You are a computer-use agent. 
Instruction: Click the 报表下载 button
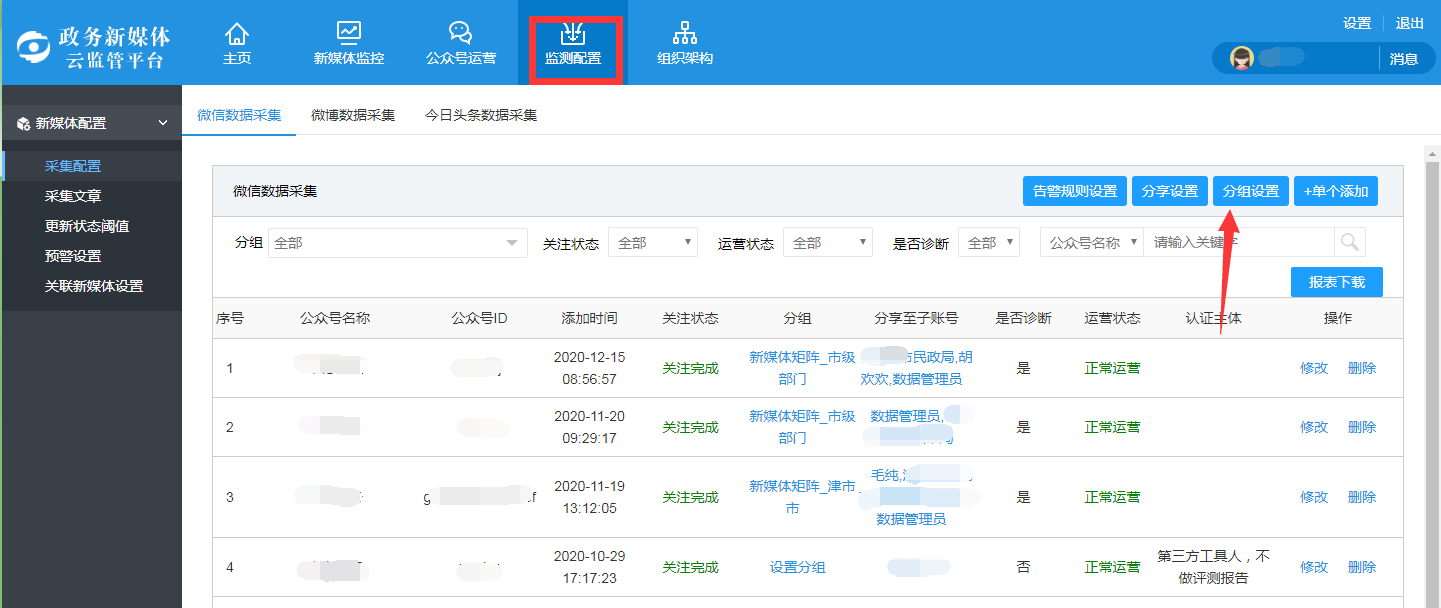click(x=1336, y=282)
